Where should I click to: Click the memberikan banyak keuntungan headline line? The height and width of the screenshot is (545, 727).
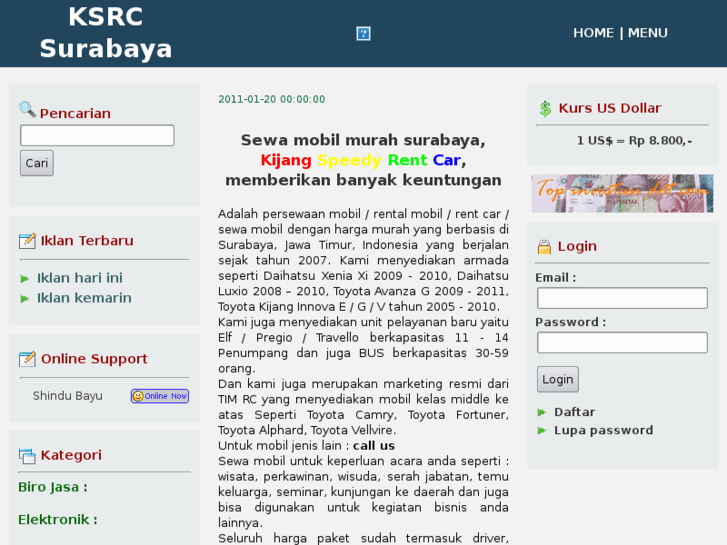363,180
